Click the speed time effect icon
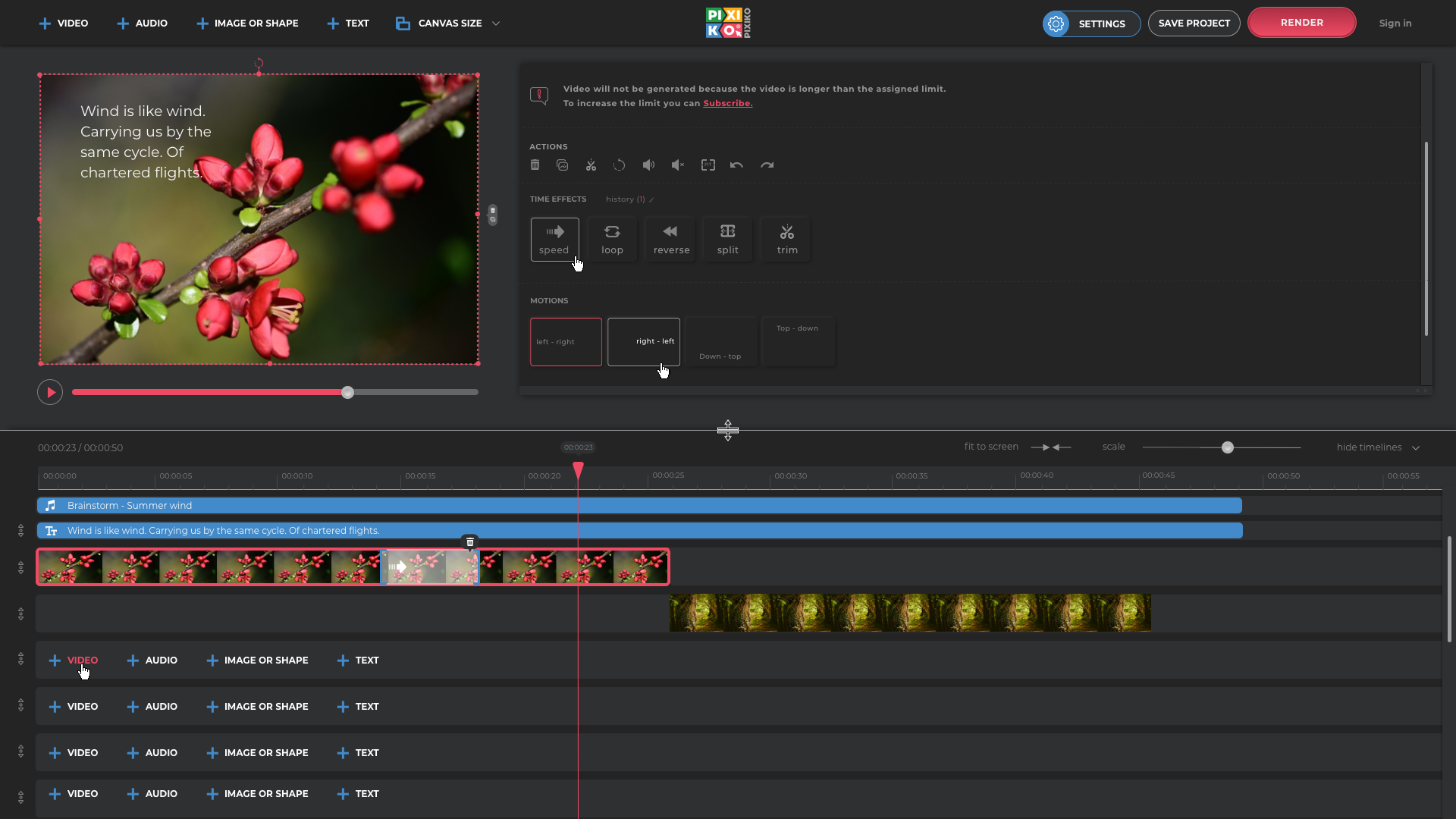1456x819 pixels. pyautogui.click(x=554, y=239)
